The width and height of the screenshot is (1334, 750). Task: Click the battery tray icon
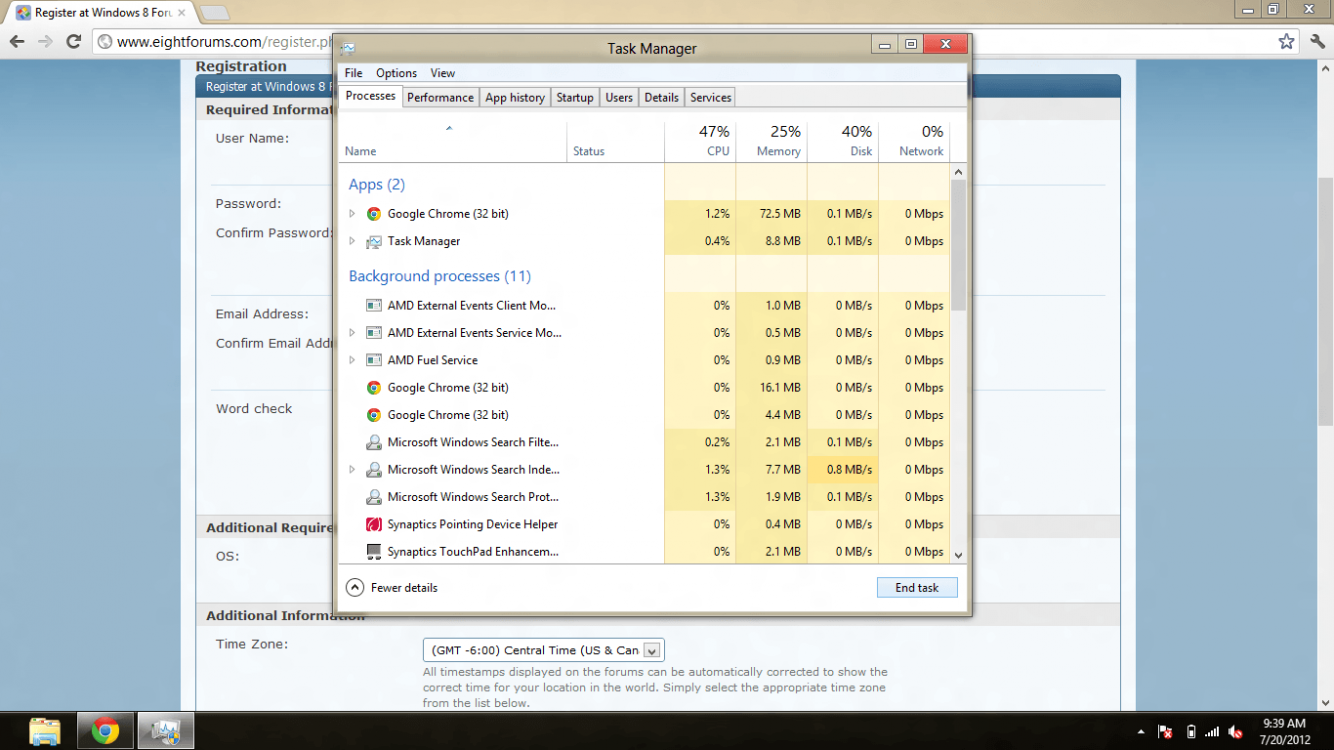pyautogui.click(x=1190, y=732)
